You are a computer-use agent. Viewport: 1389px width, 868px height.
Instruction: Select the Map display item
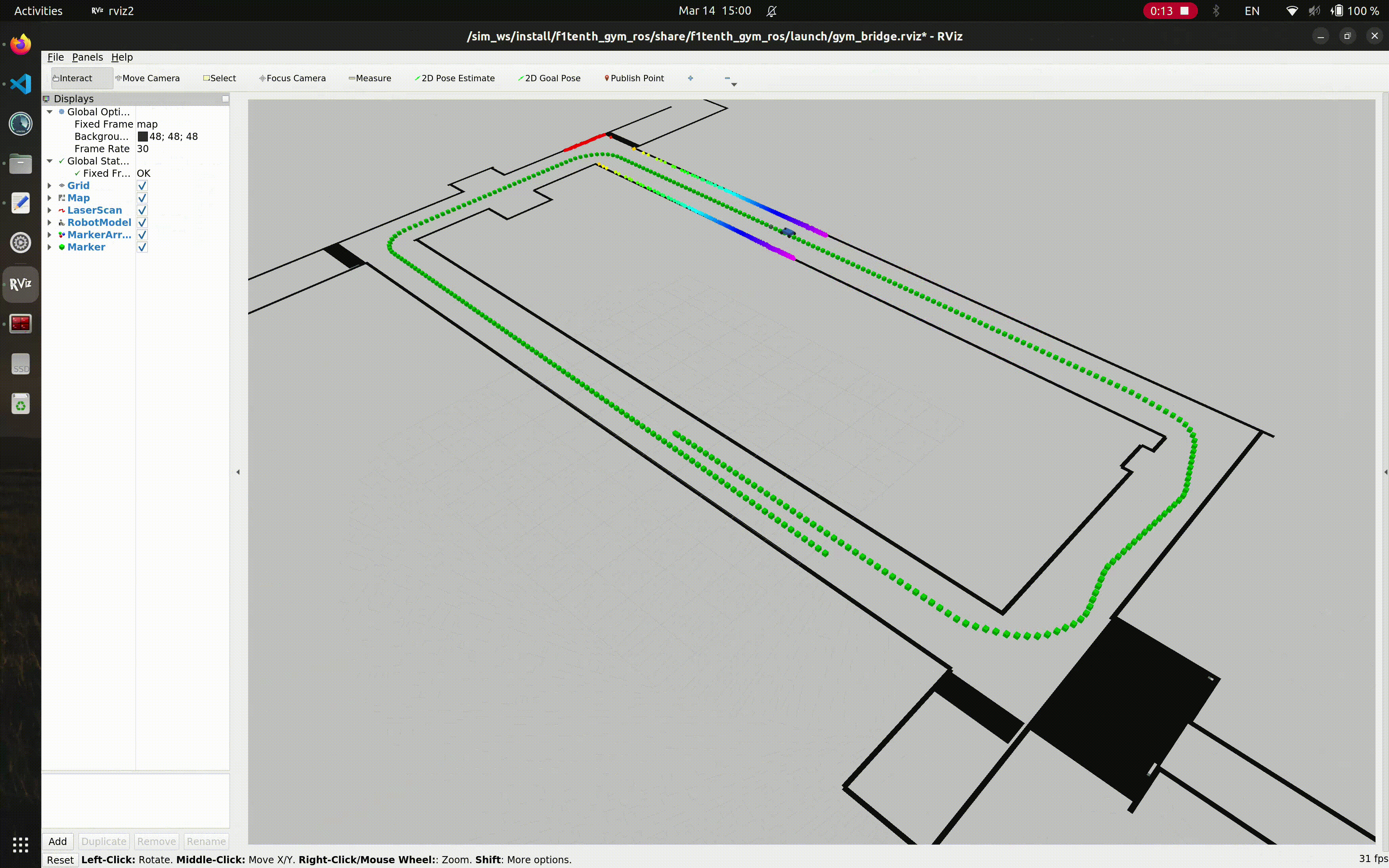(78, 198)
